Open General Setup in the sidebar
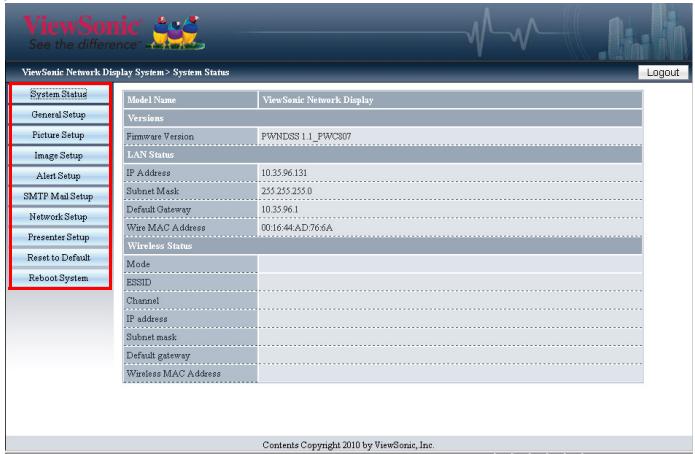Screen dimensions: 695x454 [x=59, y=114]
